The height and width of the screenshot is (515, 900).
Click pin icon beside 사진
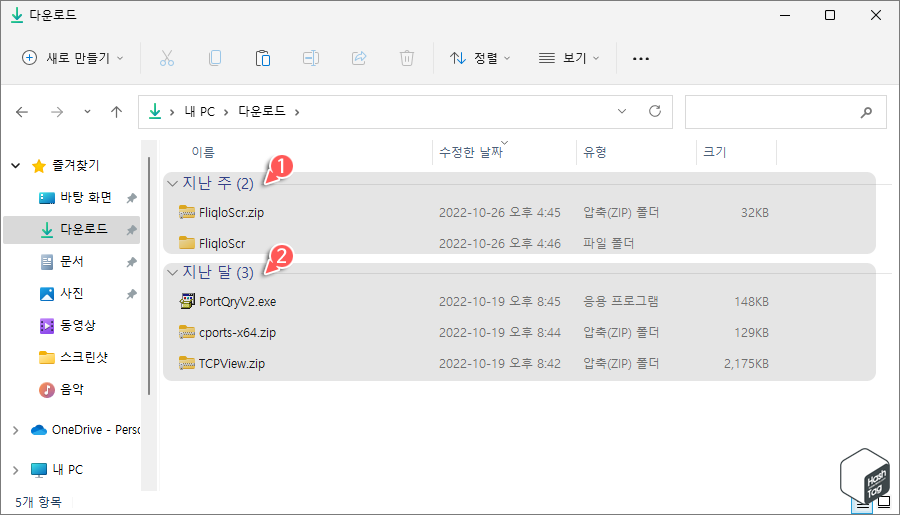131,295
